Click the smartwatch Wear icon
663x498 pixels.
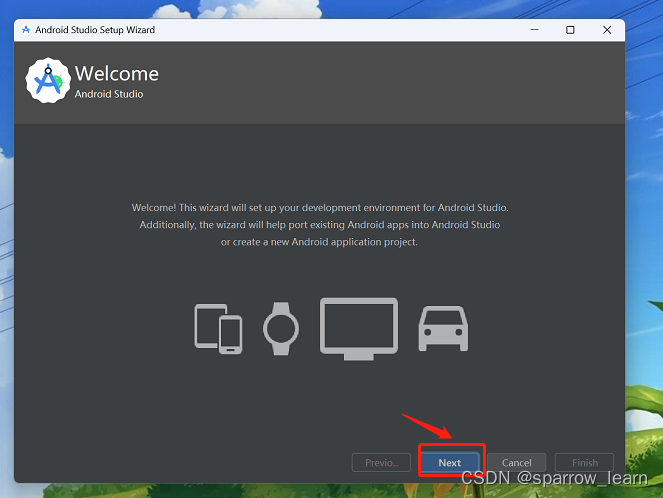pyautogui.click(x=281, y=328)
